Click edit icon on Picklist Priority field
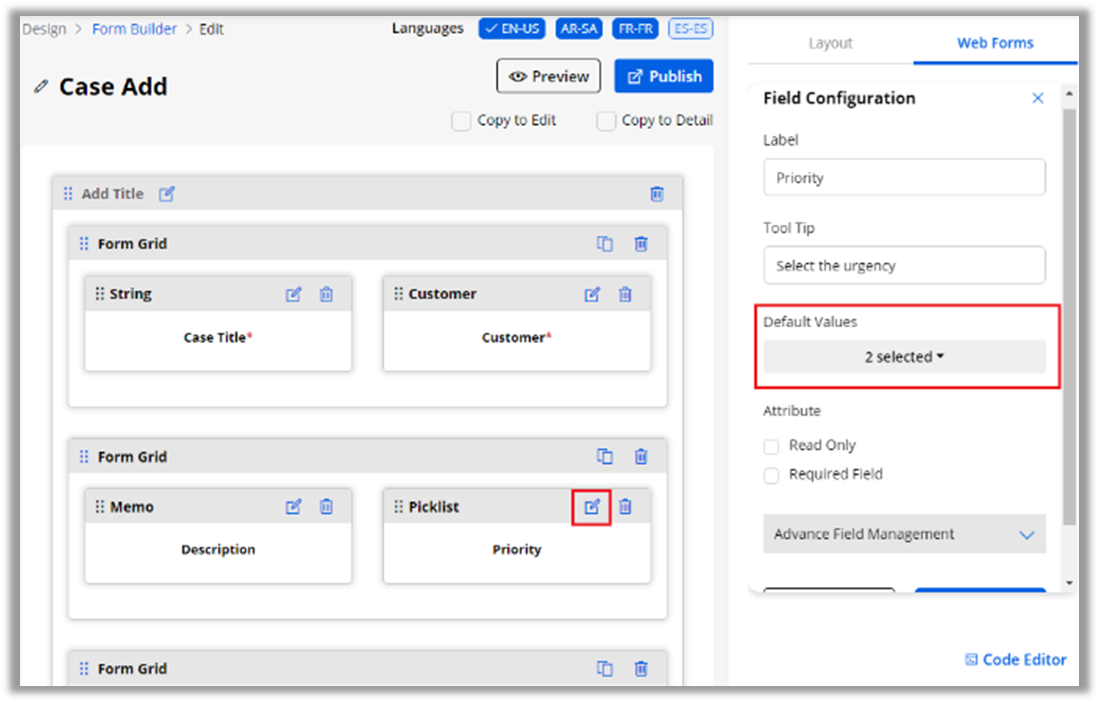1100x702 pixels. coord(592,507)
